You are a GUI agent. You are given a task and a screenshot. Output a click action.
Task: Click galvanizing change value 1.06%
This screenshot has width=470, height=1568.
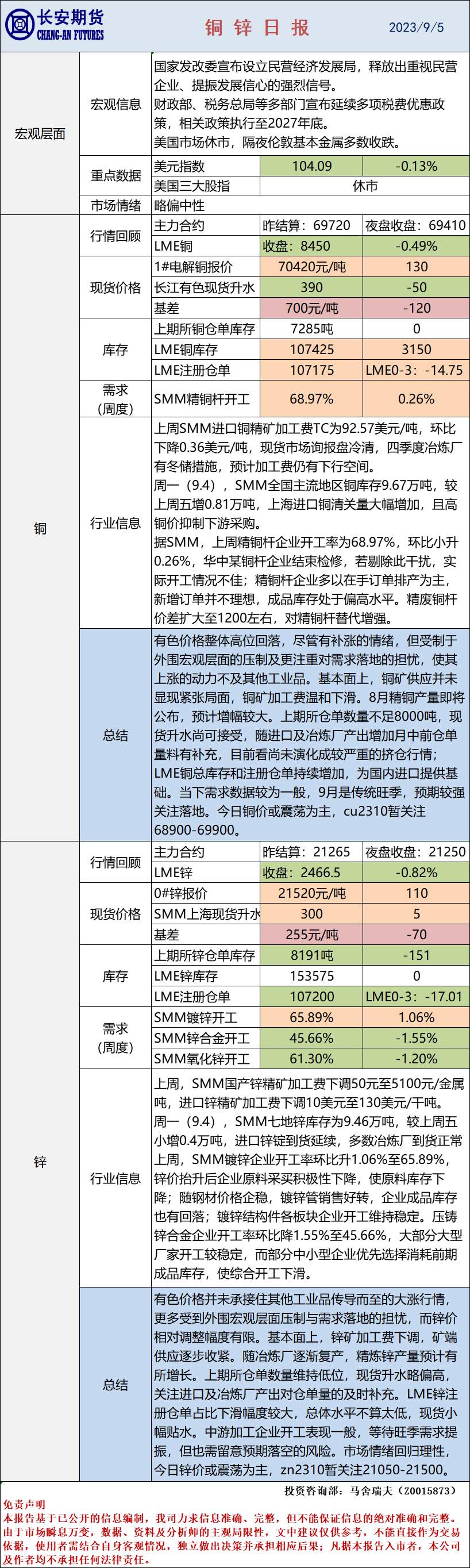(x=417, y=1018)
